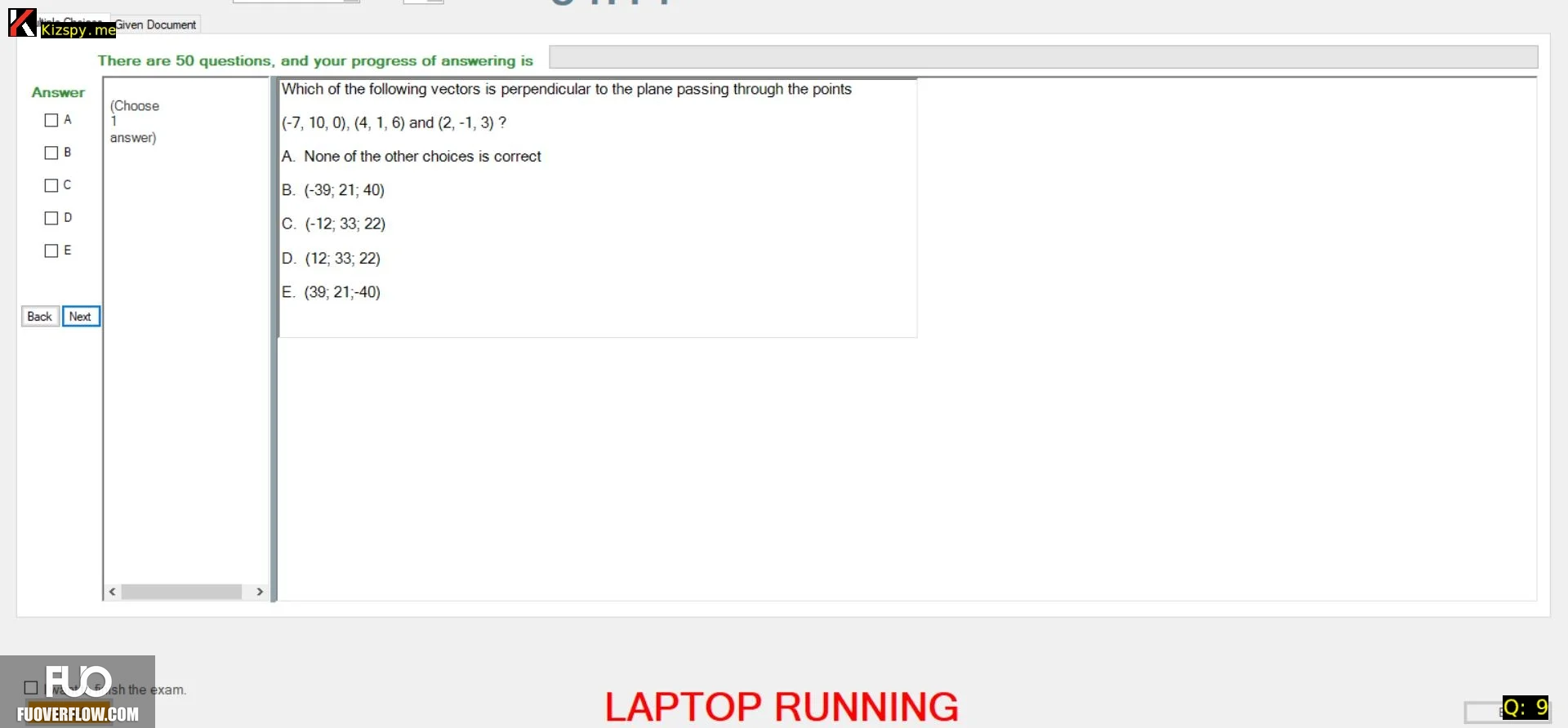
Task: Click the '(Choose 1 answer)' instruction text
Action: (135, 122)
